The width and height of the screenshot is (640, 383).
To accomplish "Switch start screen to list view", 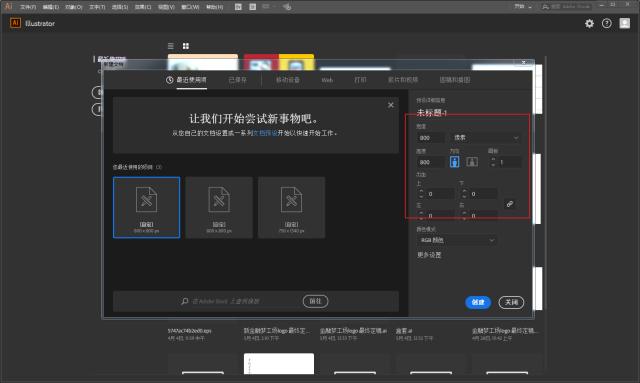I will click(171, 46).
